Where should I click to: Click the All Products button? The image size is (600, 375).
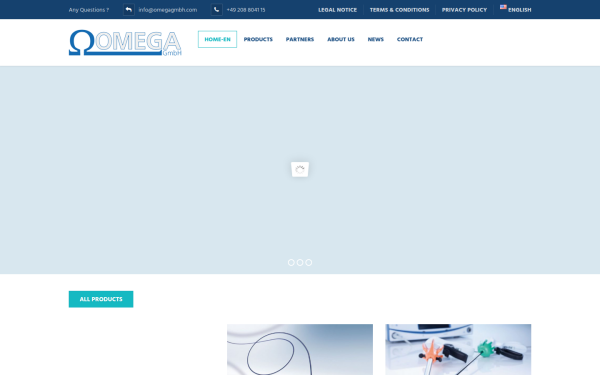click(101, 299)
